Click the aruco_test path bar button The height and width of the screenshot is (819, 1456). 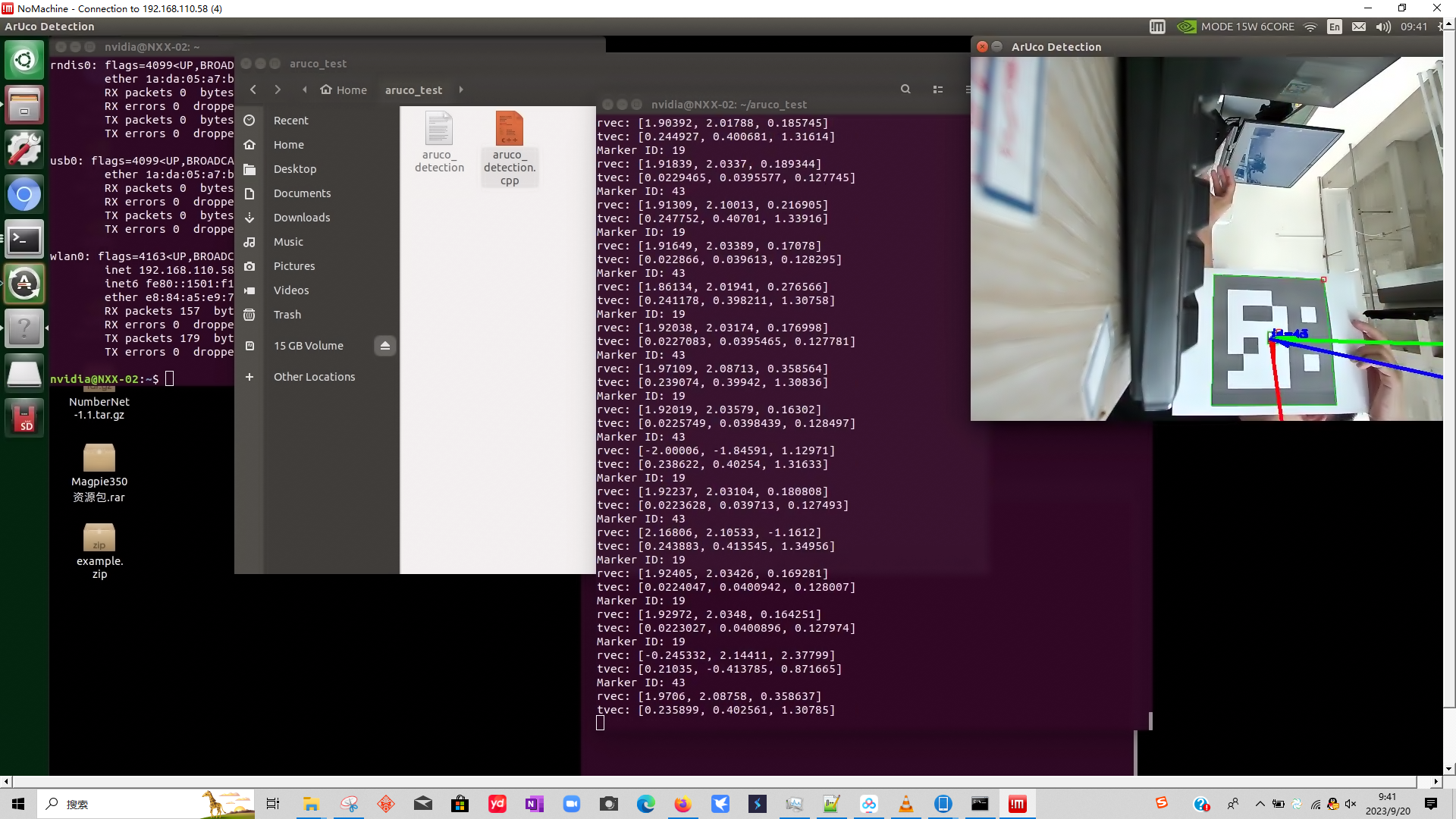(413, 89)
